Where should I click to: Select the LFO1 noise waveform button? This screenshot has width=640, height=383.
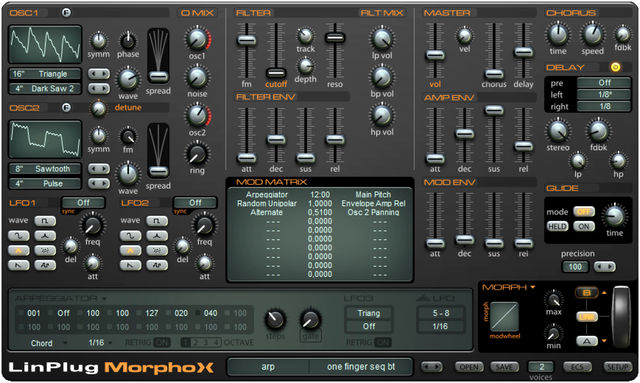tap(45, 251)
